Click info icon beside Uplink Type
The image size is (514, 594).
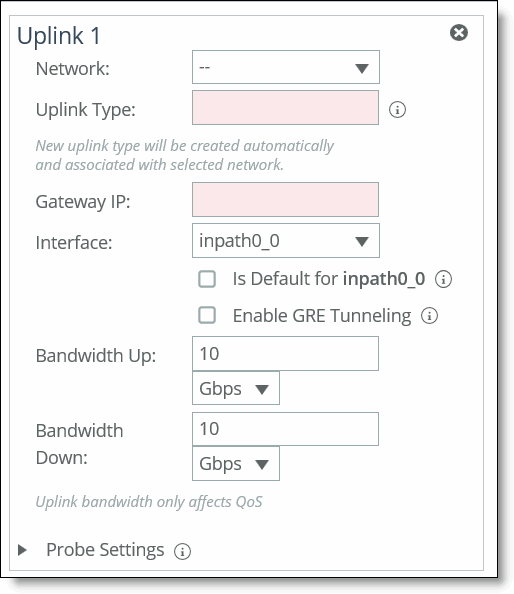click(397, 110)
